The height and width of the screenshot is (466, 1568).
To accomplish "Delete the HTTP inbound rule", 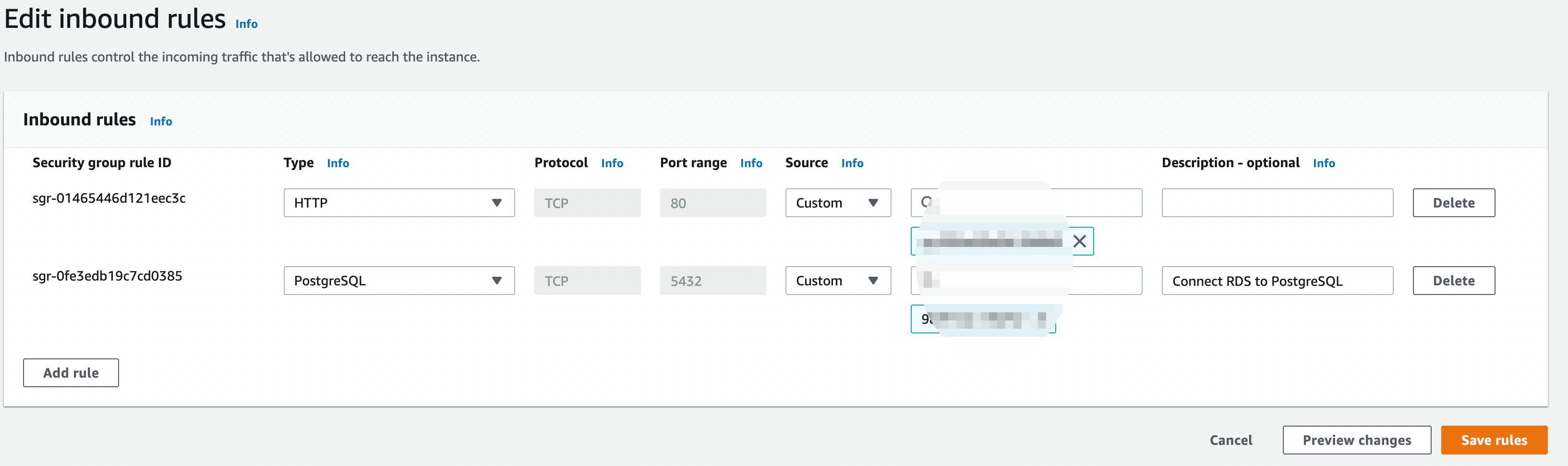I will coord(1453,203).
